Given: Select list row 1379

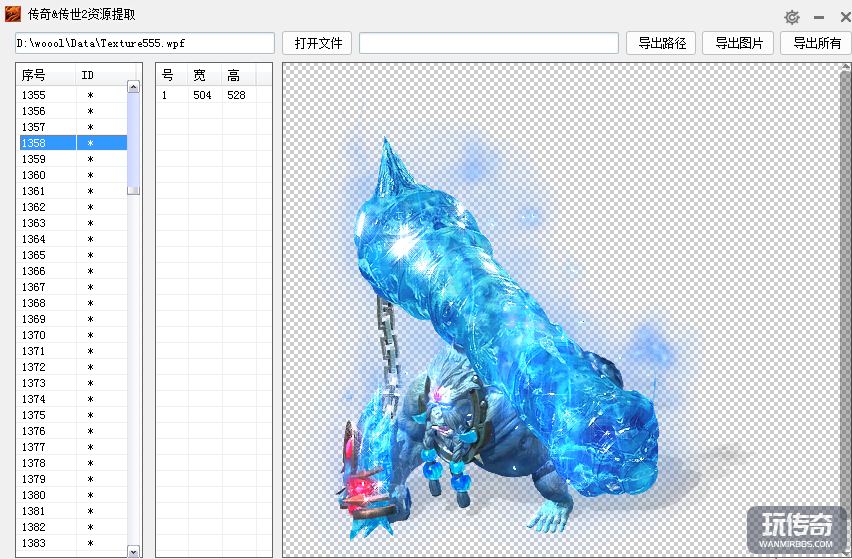Looking at the screenshot, I should (x=73, y=479).
